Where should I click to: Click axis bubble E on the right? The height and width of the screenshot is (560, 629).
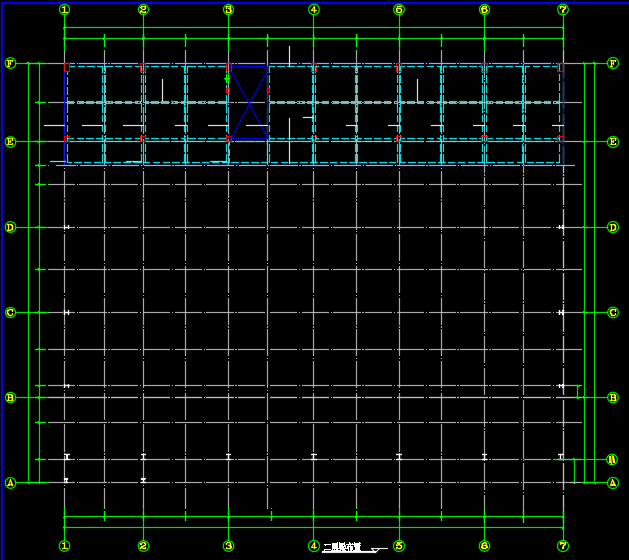click(613, 142)
